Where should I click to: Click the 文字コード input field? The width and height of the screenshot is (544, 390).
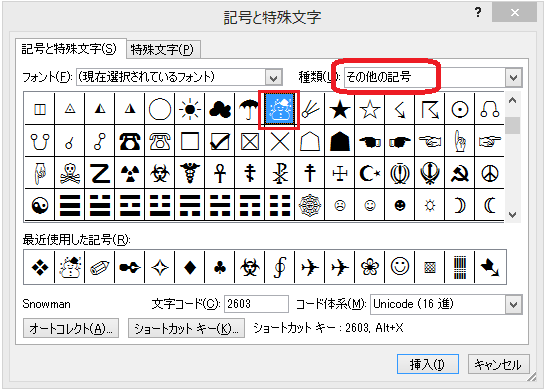pos(256,304)
